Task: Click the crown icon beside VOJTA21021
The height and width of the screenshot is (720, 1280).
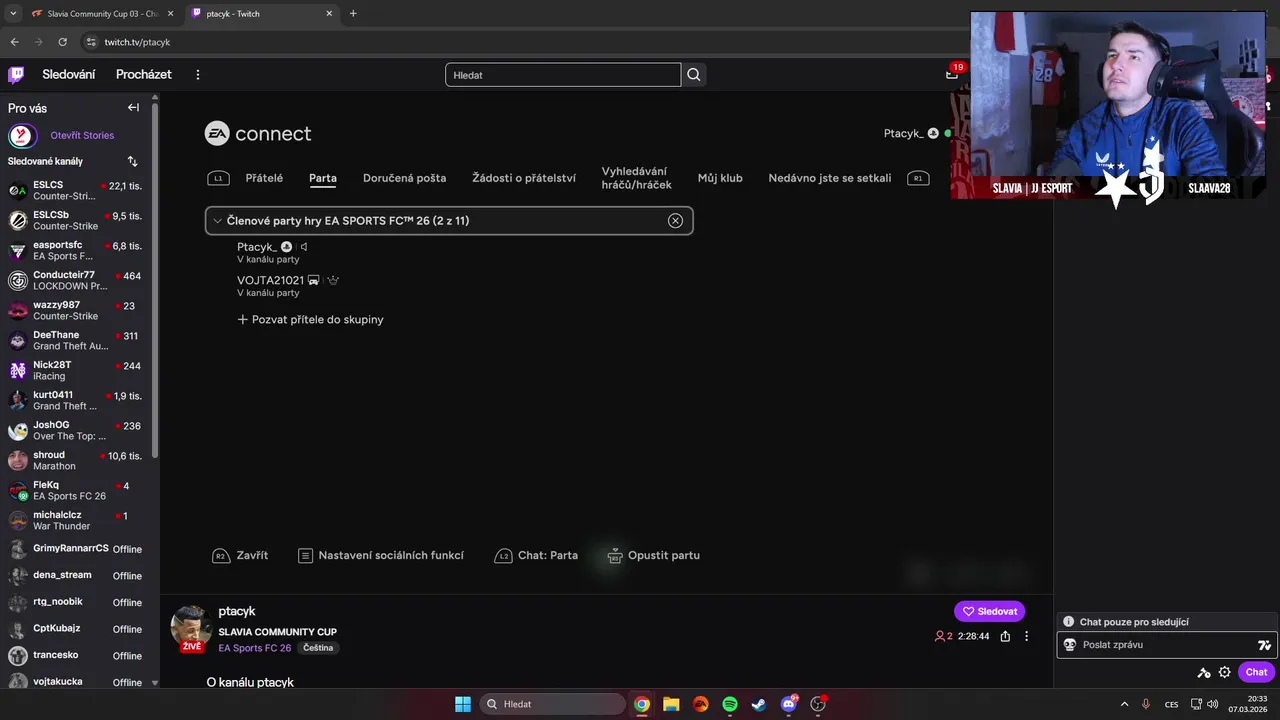Action: 333,281
